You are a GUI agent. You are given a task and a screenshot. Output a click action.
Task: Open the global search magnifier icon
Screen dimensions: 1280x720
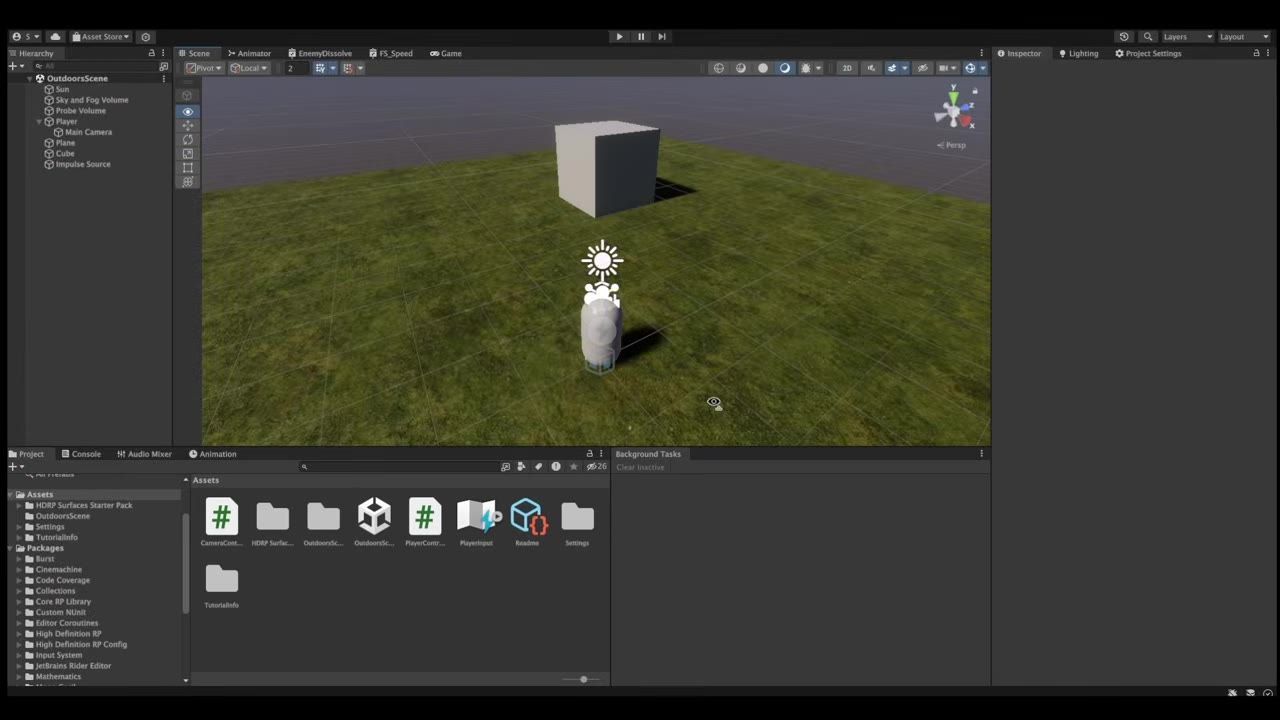click(1148, 37)
